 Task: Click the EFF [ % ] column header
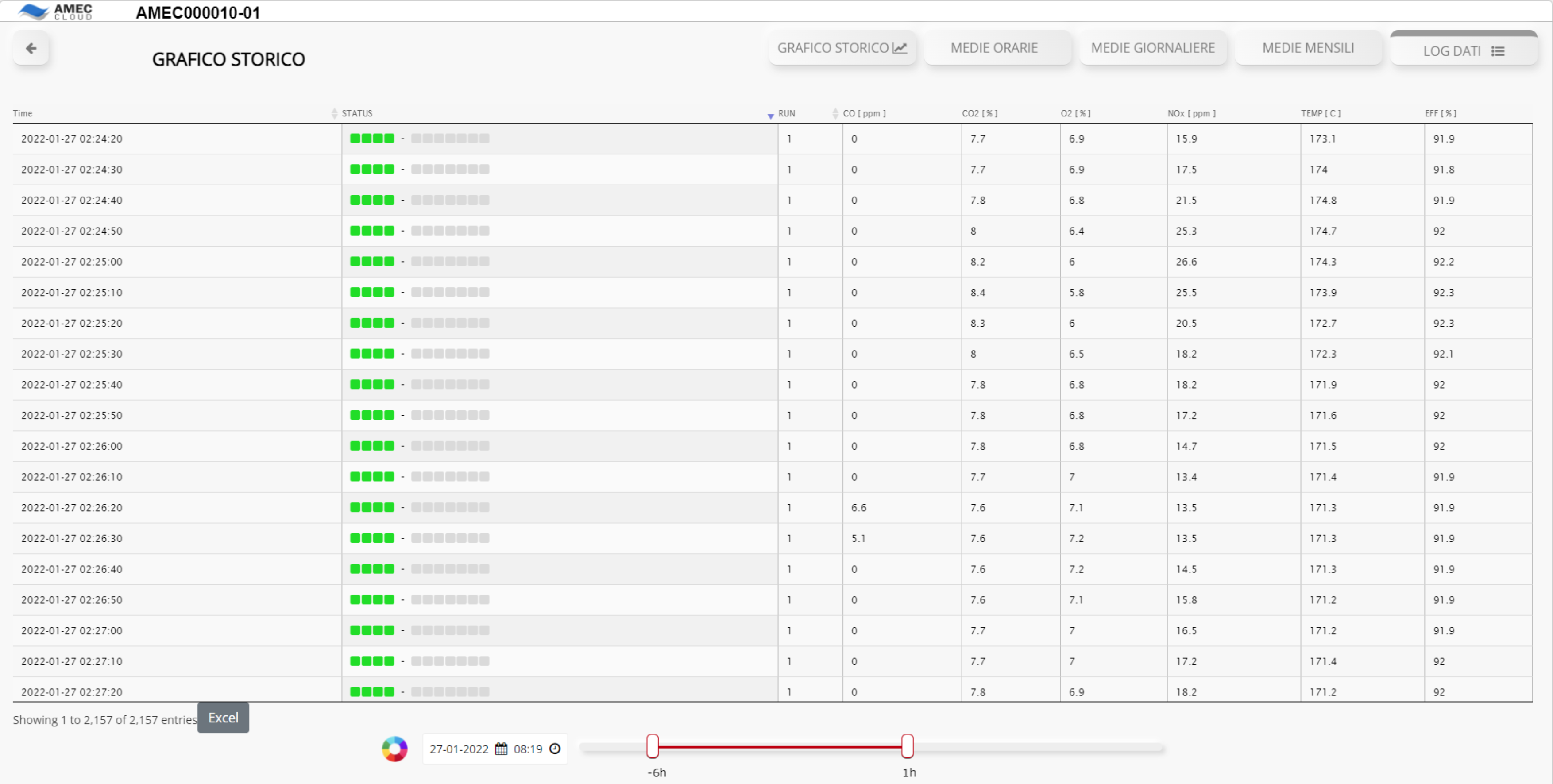click(1440, 113)
